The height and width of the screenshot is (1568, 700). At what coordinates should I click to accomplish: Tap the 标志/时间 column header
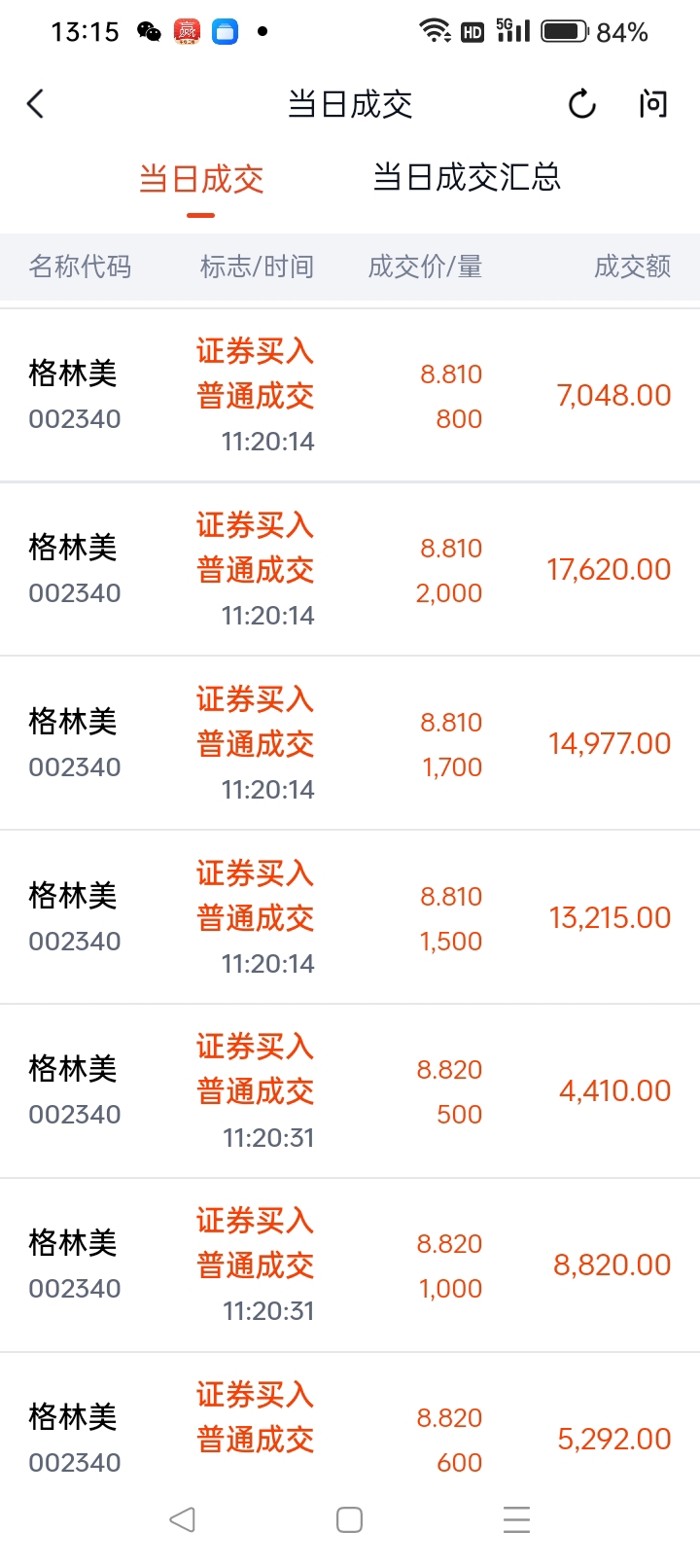tap(257, 267)
